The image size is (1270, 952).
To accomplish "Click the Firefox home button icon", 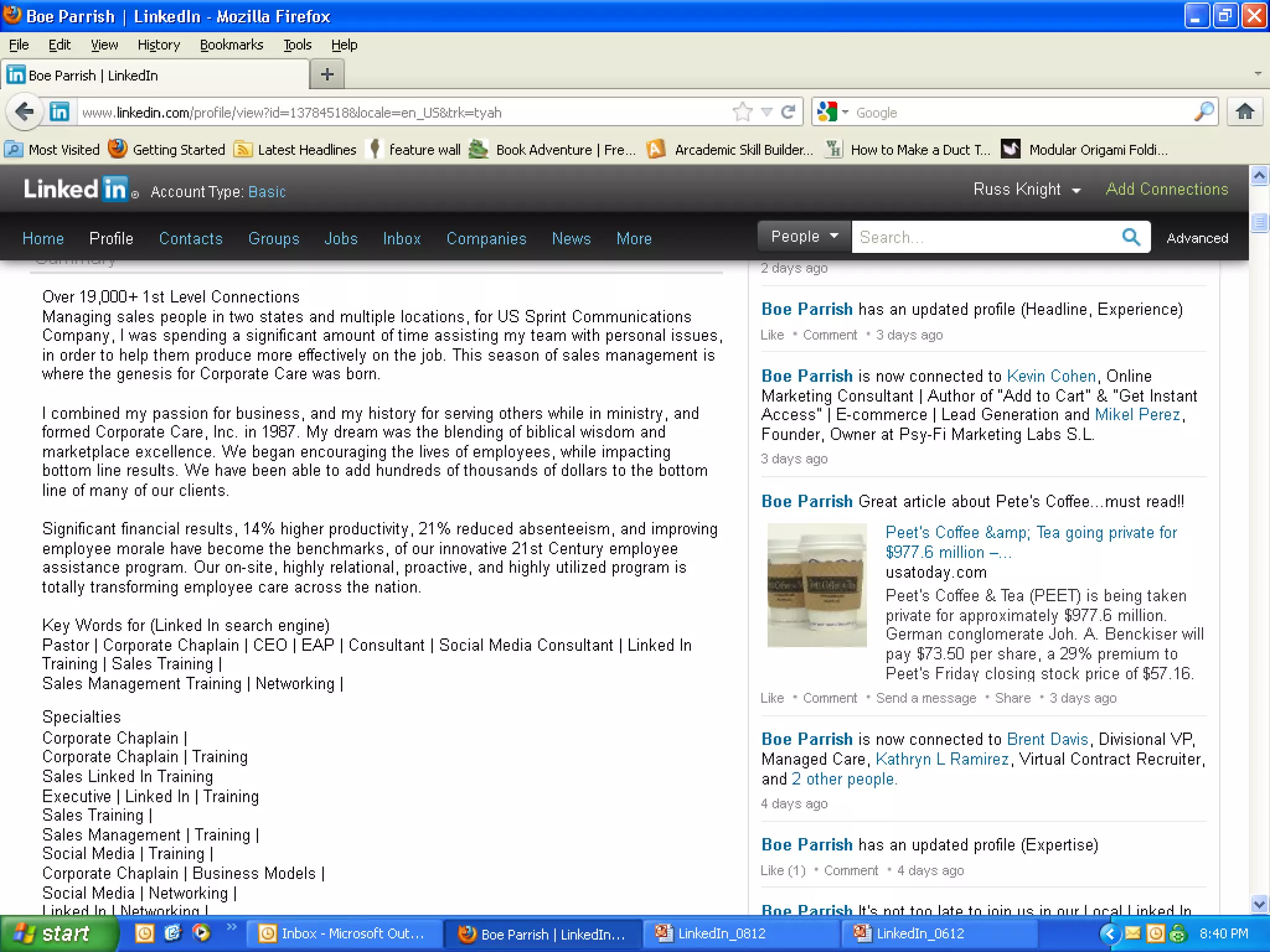I will click(x=1245, y=112).
